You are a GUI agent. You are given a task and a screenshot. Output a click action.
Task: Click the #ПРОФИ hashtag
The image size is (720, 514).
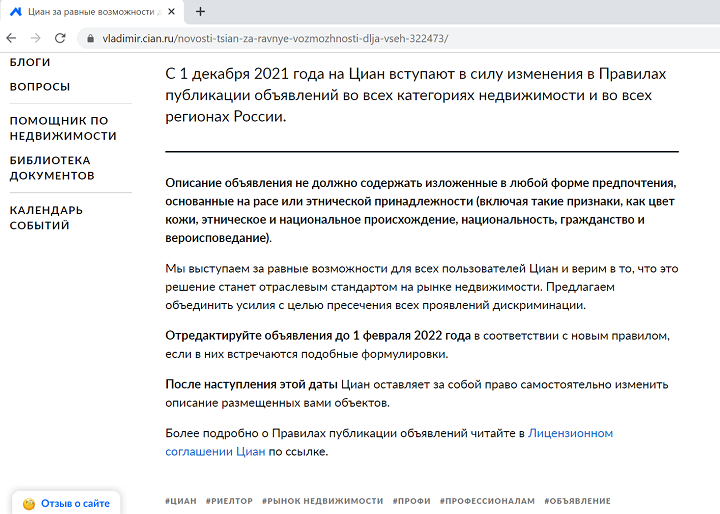click(411, 501)
